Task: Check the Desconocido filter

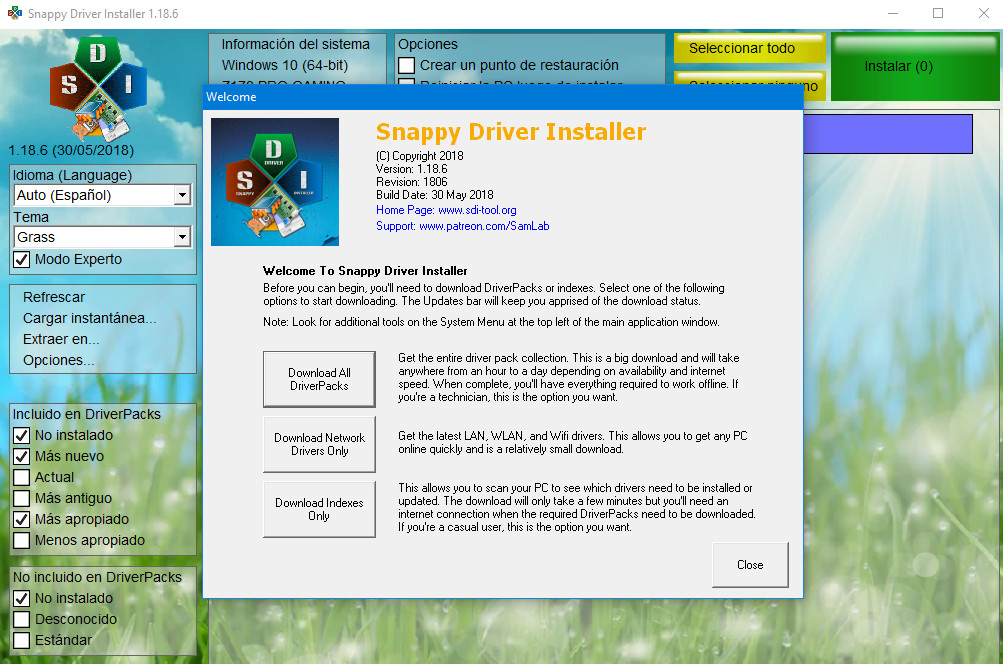Action: click(x=22, y=619)
